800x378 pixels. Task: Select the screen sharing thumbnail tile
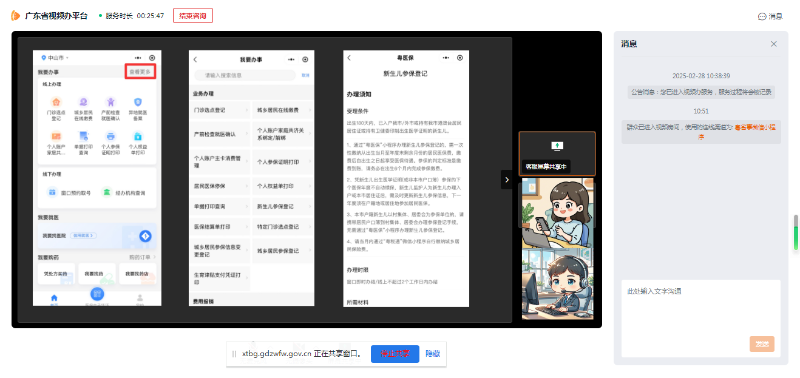coord(557,154)
